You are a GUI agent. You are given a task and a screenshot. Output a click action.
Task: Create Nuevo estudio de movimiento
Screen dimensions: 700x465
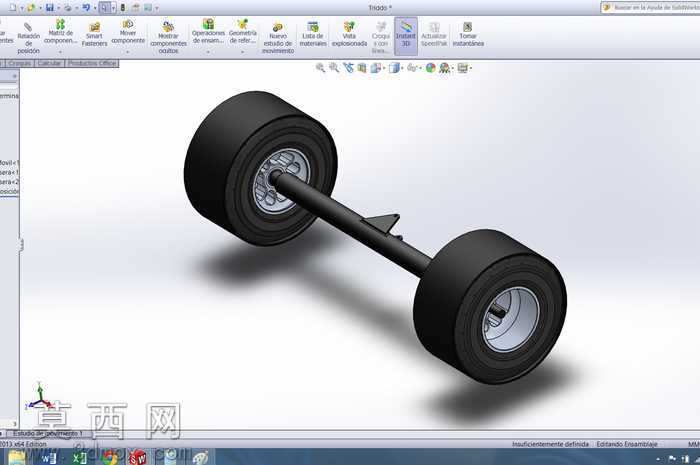278,38
